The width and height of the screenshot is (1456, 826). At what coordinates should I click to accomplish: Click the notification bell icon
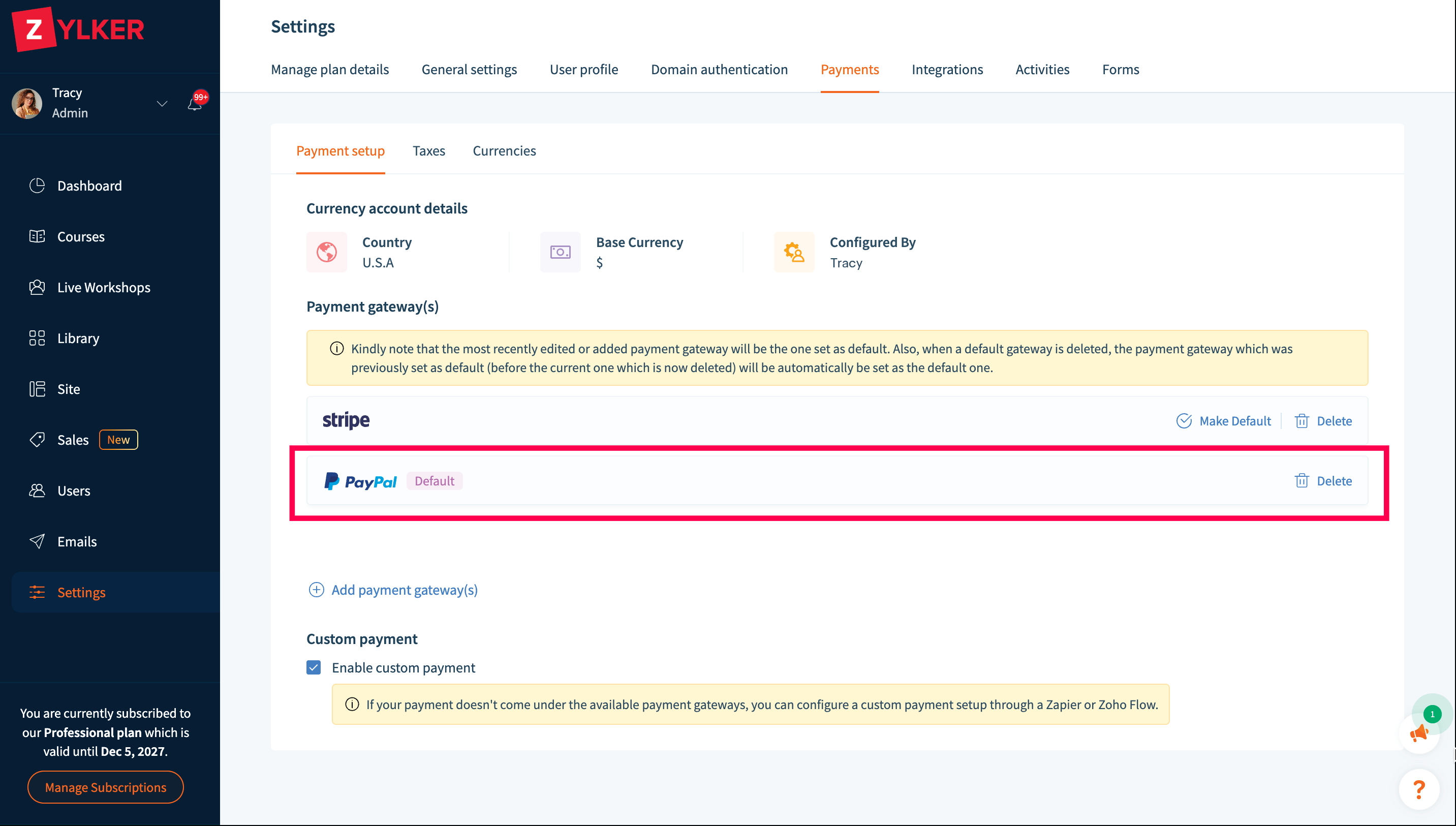[195, 104]
